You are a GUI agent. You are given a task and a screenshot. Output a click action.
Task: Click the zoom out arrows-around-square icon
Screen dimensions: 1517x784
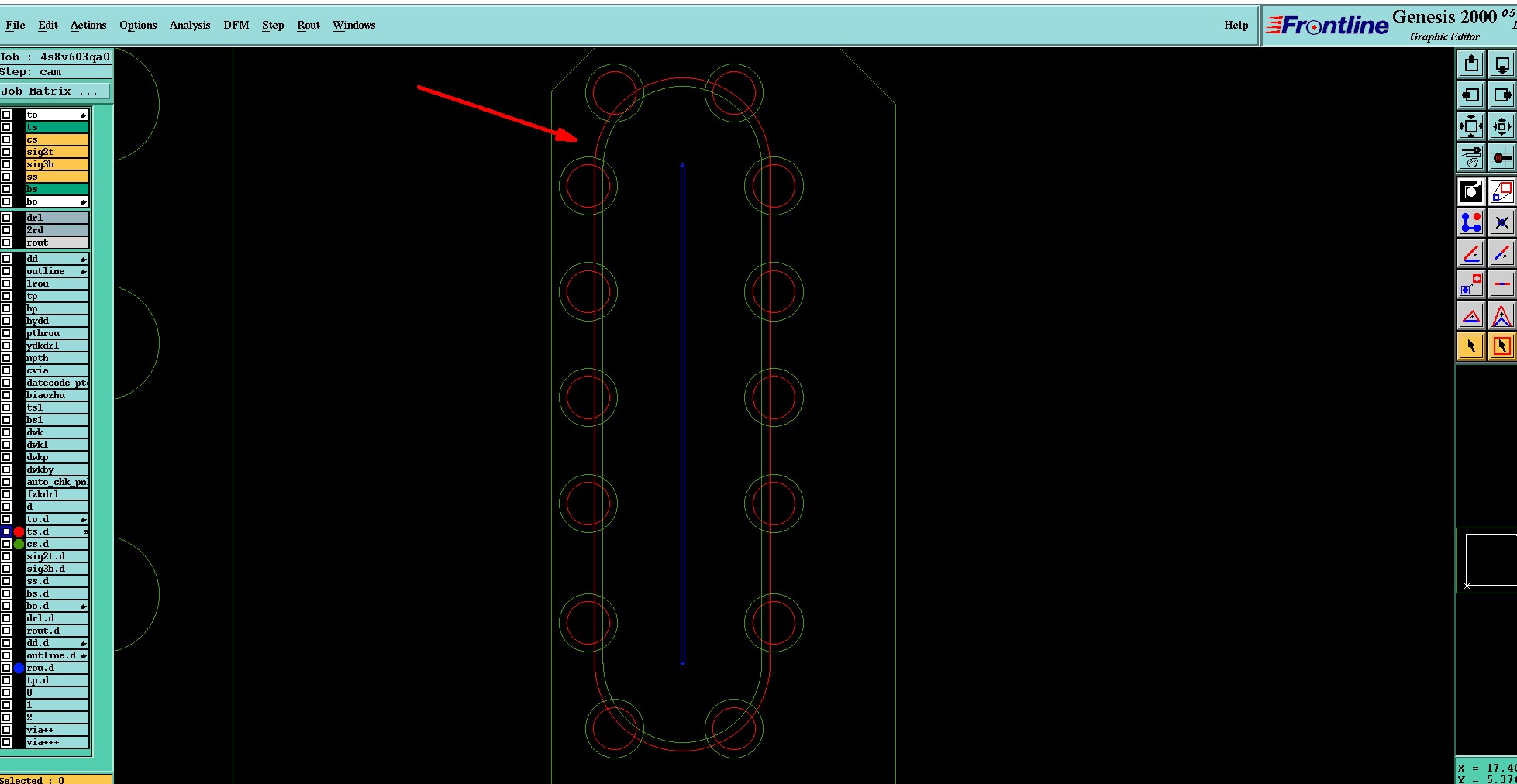(x=1471, y=126)
